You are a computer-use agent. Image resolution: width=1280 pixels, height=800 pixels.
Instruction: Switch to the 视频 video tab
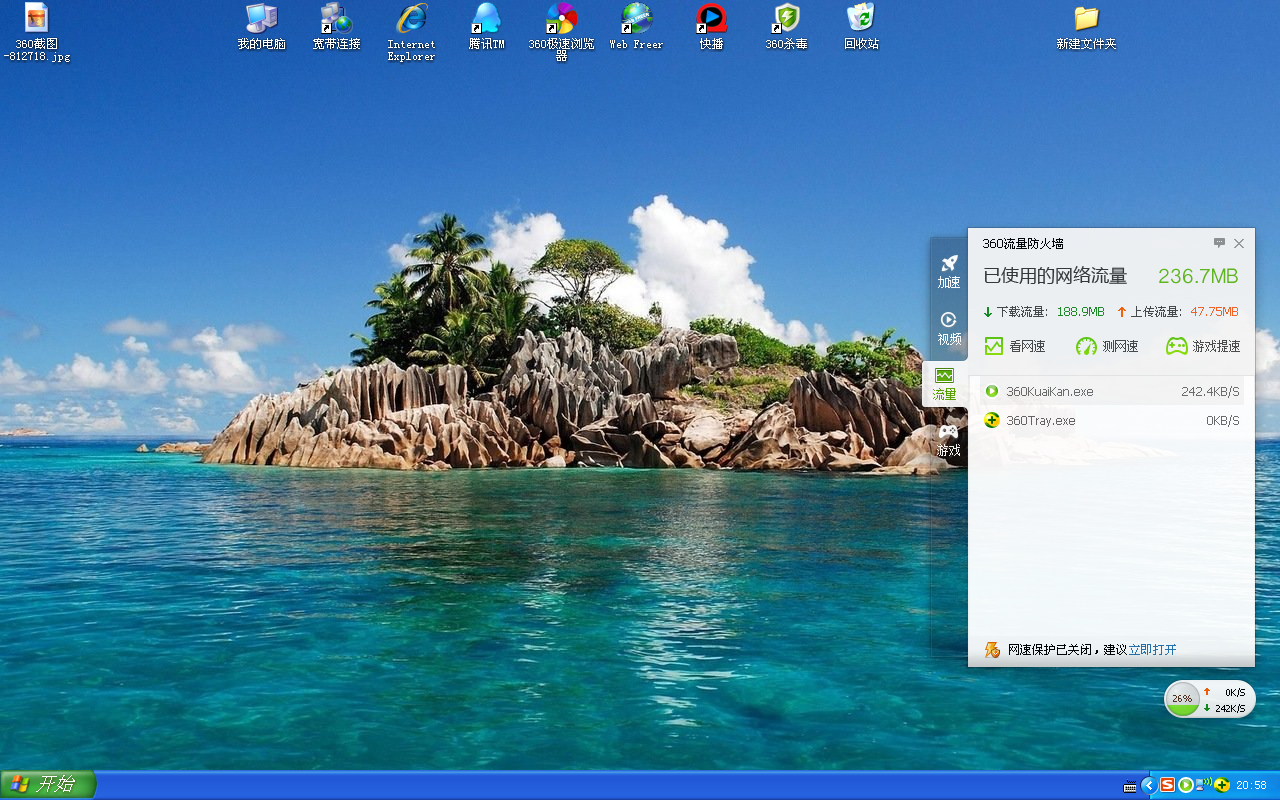(x=948, y=328)
